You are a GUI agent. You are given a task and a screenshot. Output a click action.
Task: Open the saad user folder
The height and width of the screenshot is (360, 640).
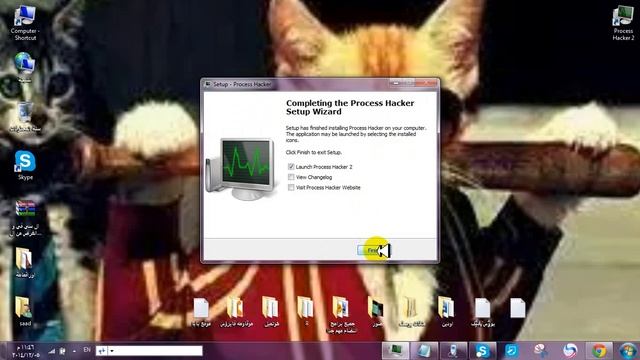pyautogui.click(x=24, y=311)
